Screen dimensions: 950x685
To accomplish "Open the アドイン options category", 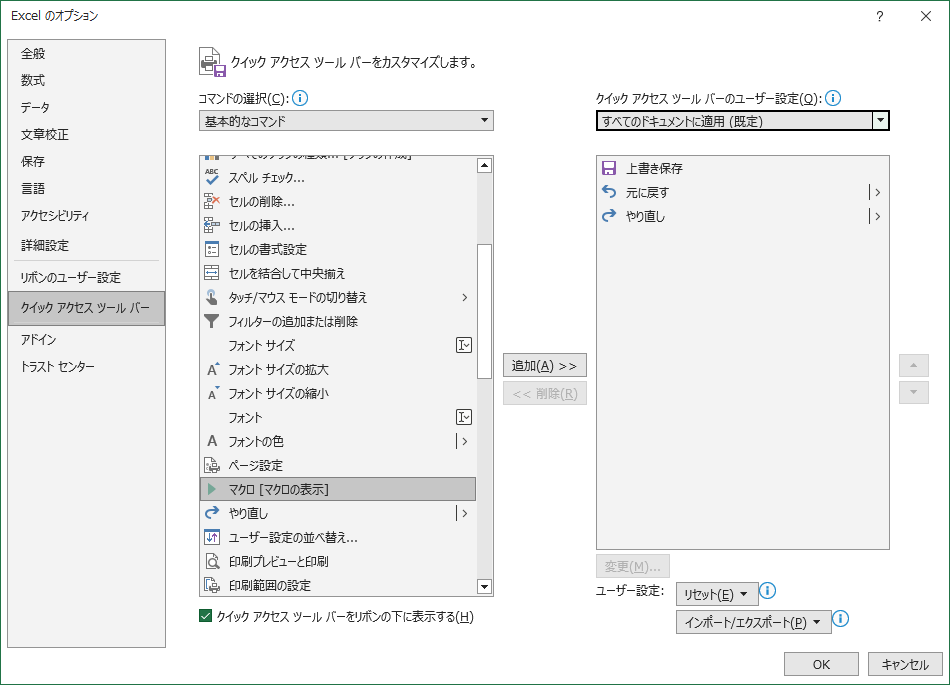I will coord(86,339).
